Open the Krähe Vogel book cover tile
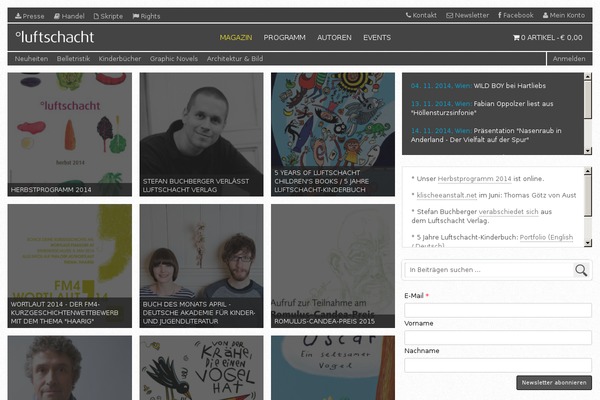This screenshot has height=400, width=600. pyautogui.click(x=201, y=368)
